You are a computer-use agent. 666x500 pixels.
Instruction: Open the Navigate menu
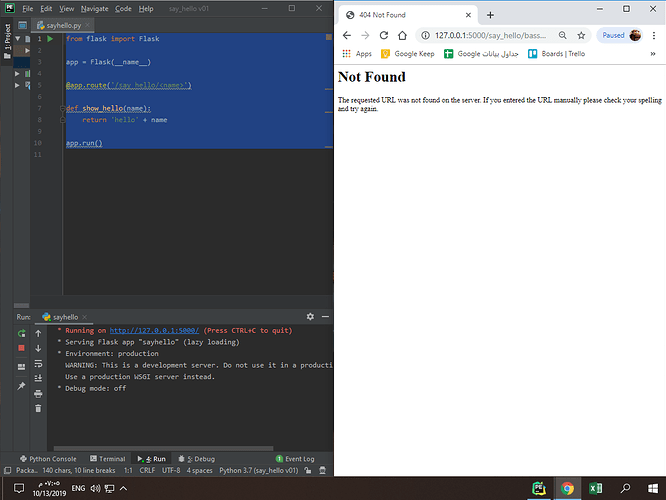pyautogui.click(x=95, y=8)
